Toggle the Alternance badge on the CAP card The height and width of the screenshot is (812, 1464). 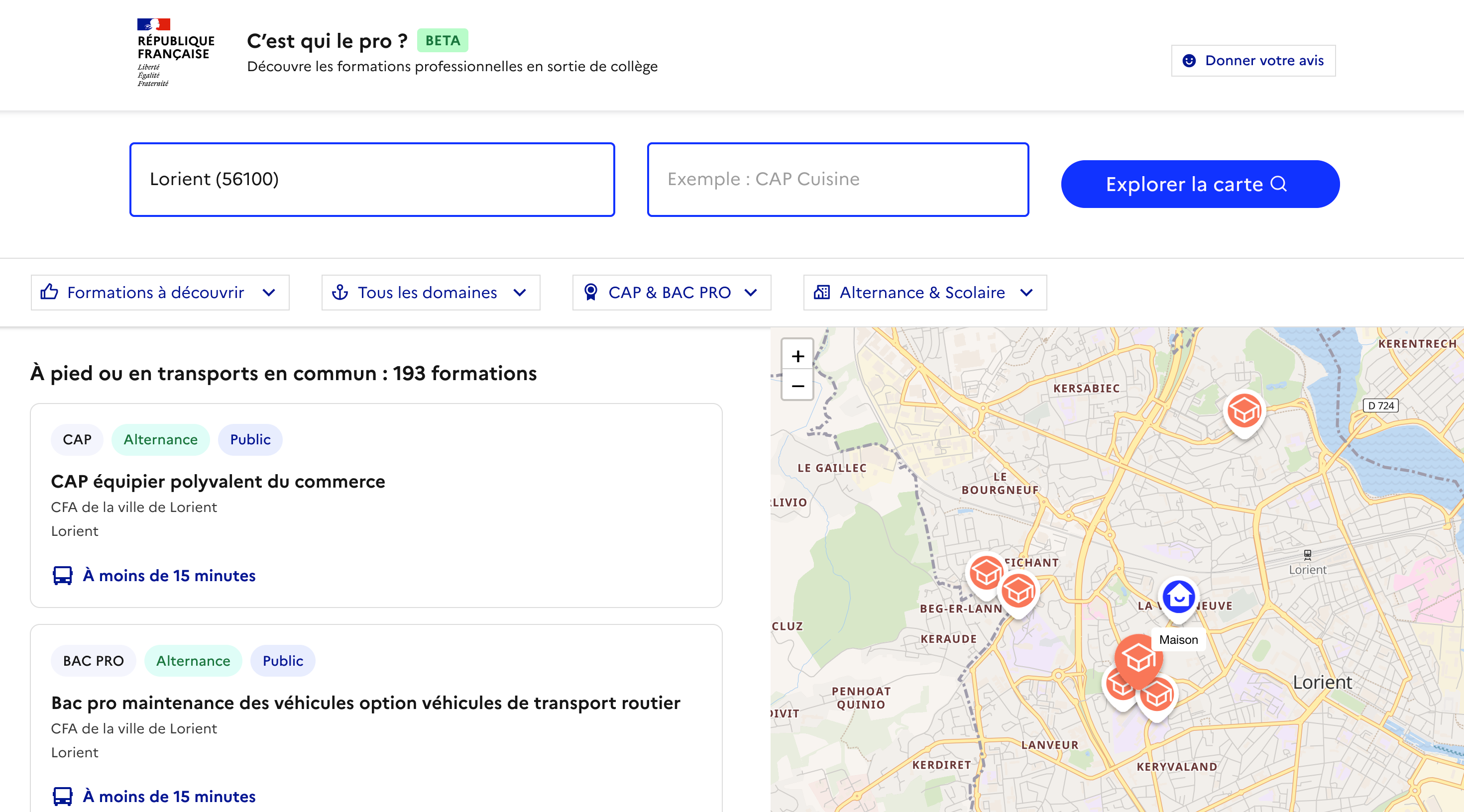pyautogui.click(x=160, y=439)
